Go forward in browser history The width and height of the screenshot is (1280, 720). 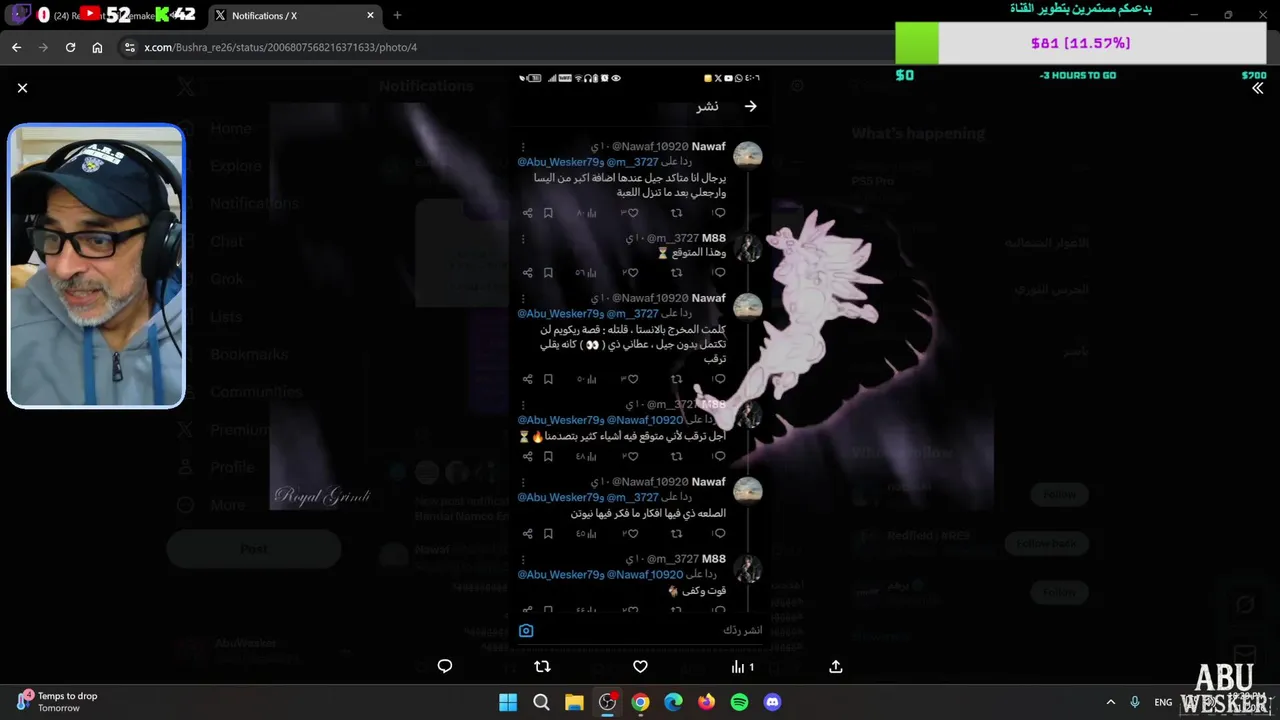pyautogui.click(x=43, y=47)
